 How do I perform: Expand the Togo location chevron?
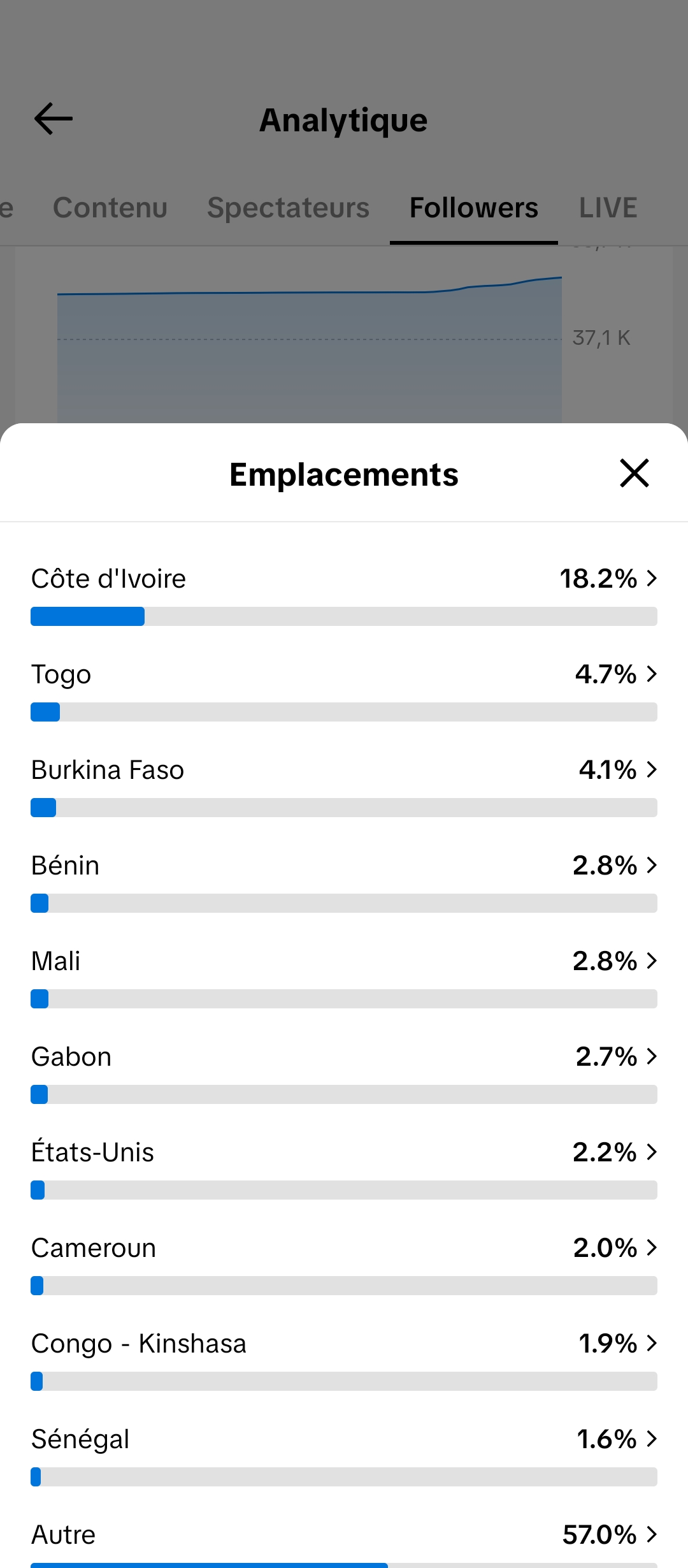coord(652,674)
